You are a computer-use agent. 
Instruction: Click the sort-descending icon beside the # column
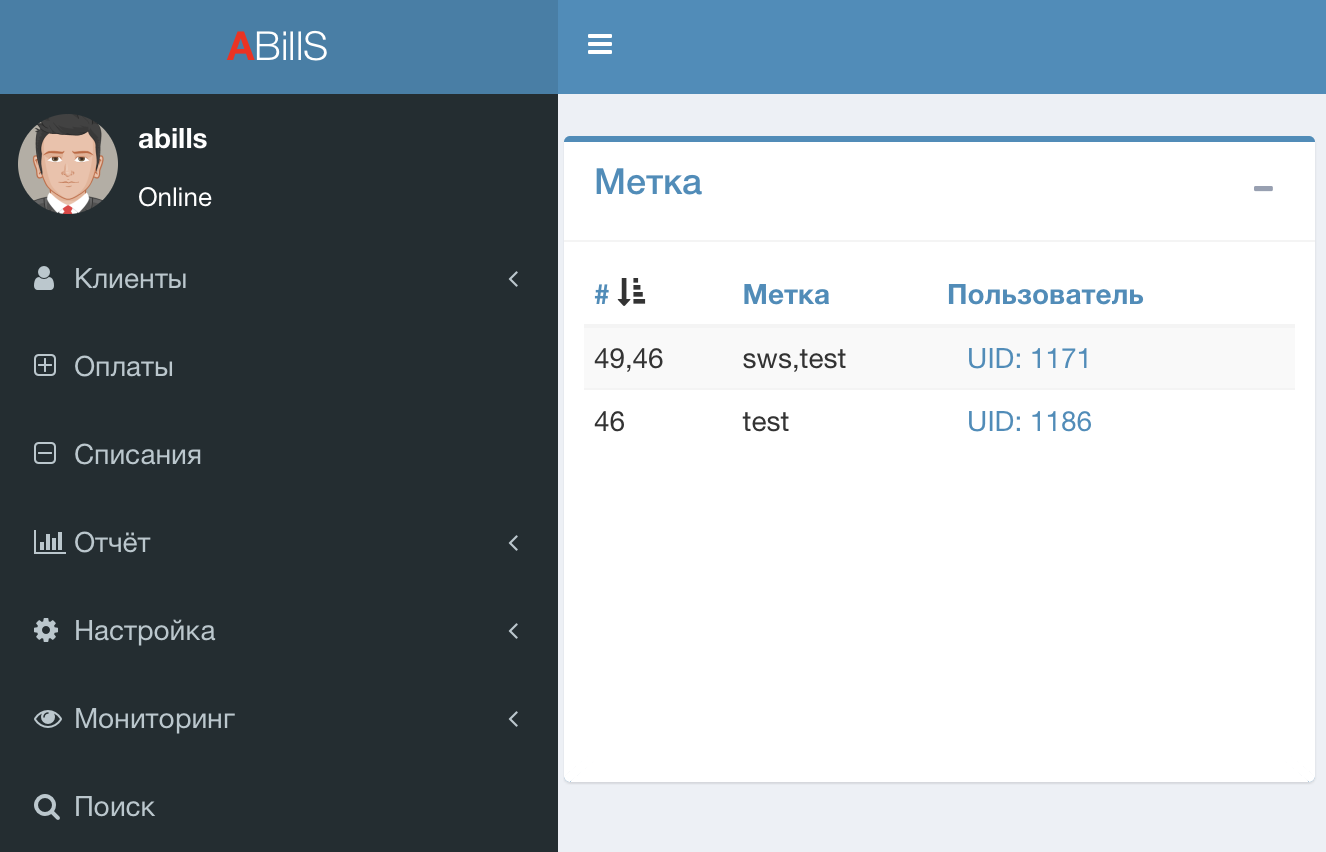631,293
